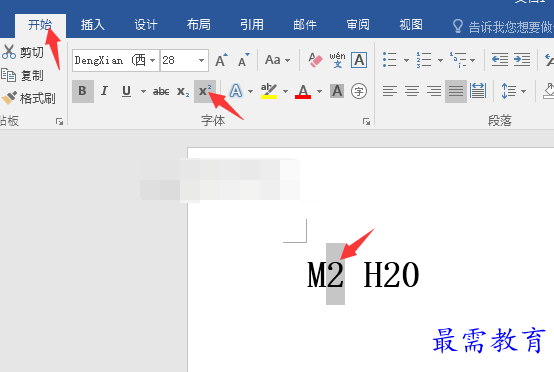This screenshot has width=554, height=372.
Task: Open the 审阅 (Review) tab
Action: (x=358, y=25)
